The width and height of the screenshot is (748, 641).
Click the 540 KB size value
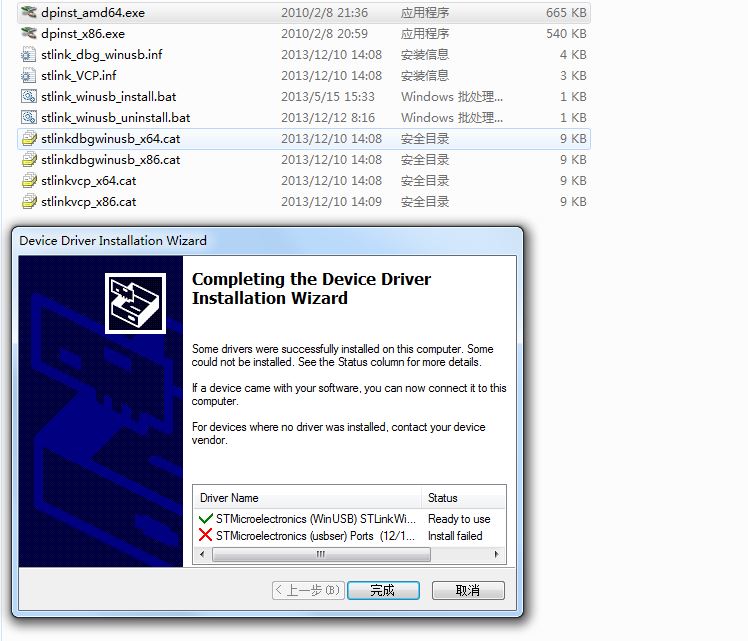click(566, 34)
